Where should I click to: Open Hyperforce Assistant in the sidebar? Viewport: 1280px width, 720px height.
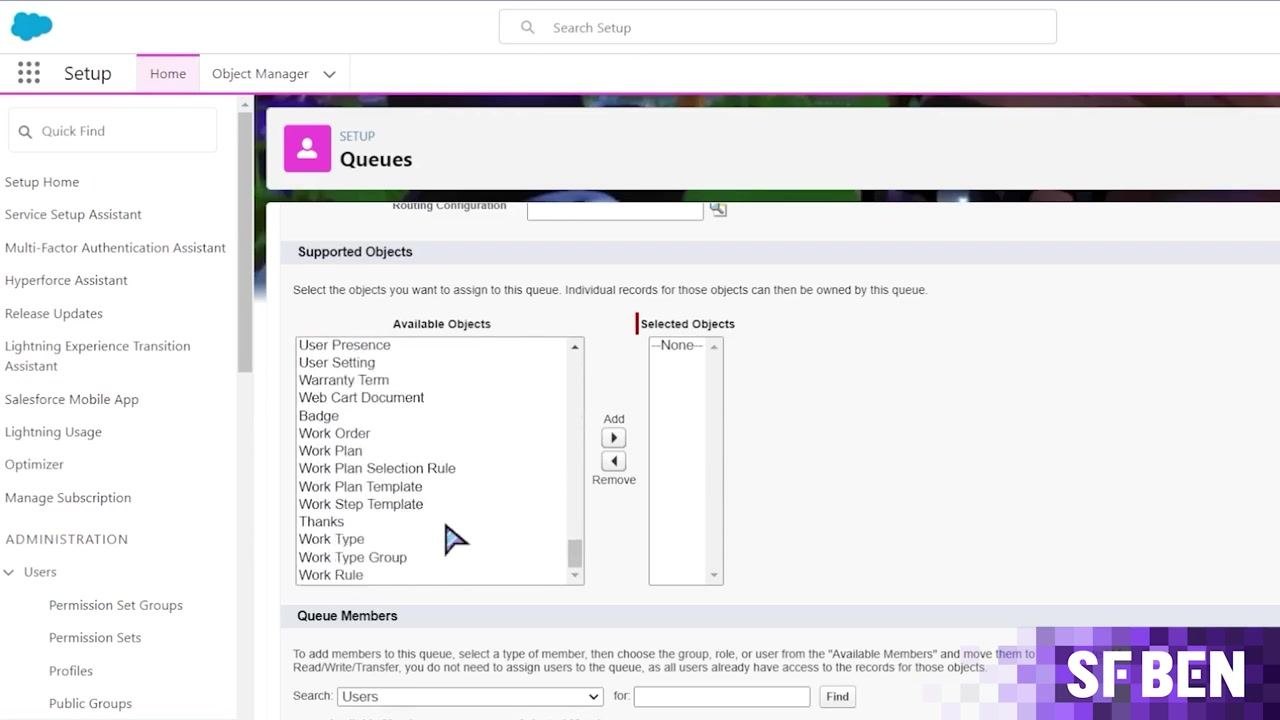66,280
